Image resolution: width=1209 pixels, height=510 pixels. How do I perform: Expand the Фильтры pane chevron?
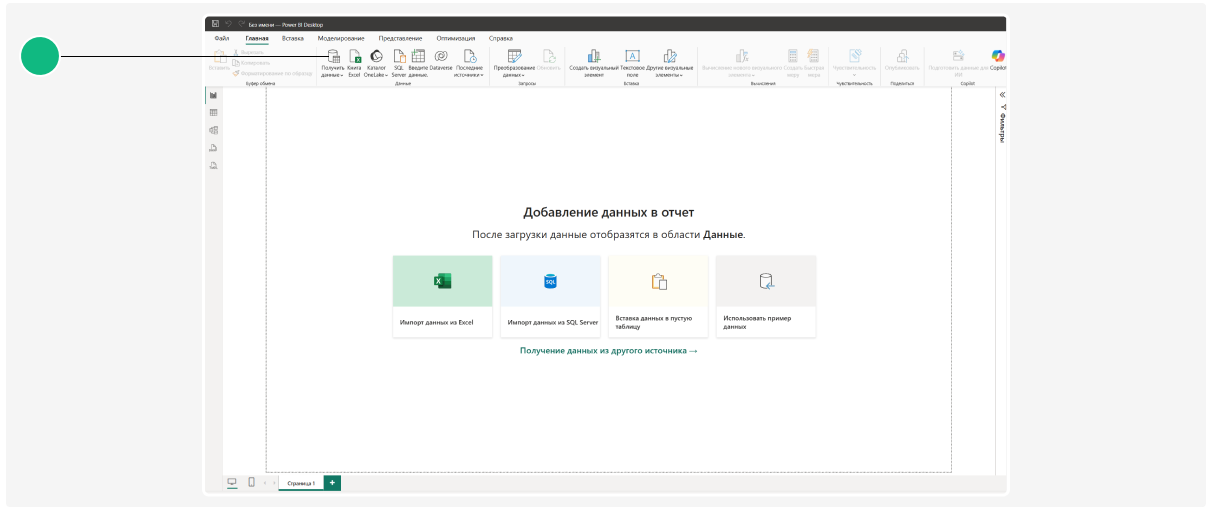(x=1002, y=94)
